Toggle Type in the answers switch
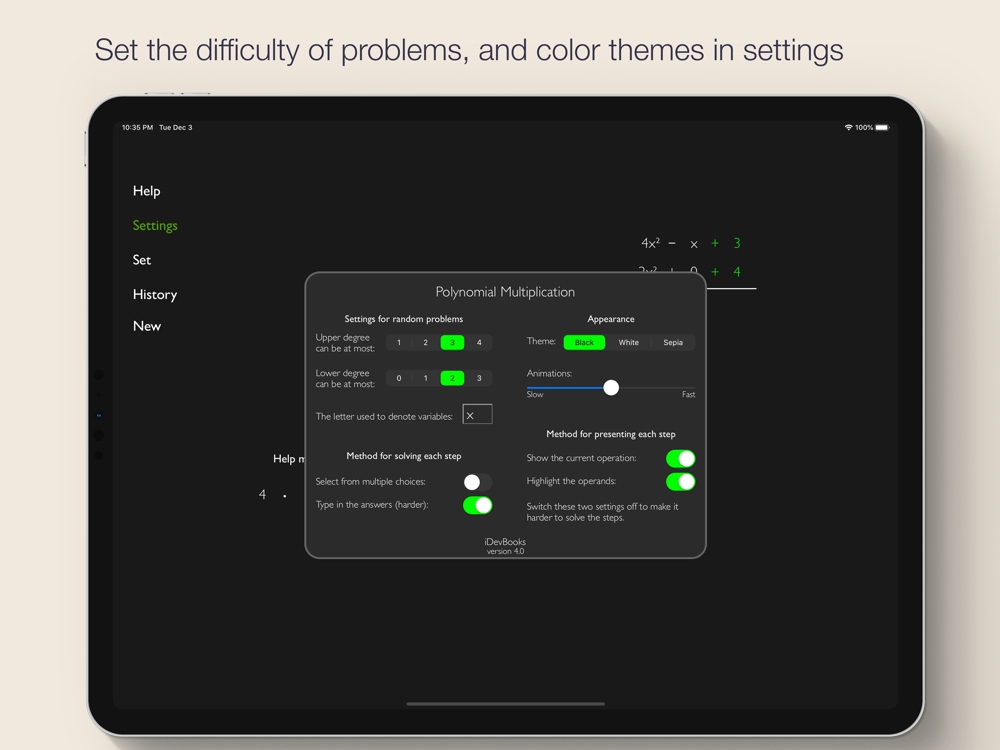This screenshot has width=1000, height=750. tap(478, 505)
